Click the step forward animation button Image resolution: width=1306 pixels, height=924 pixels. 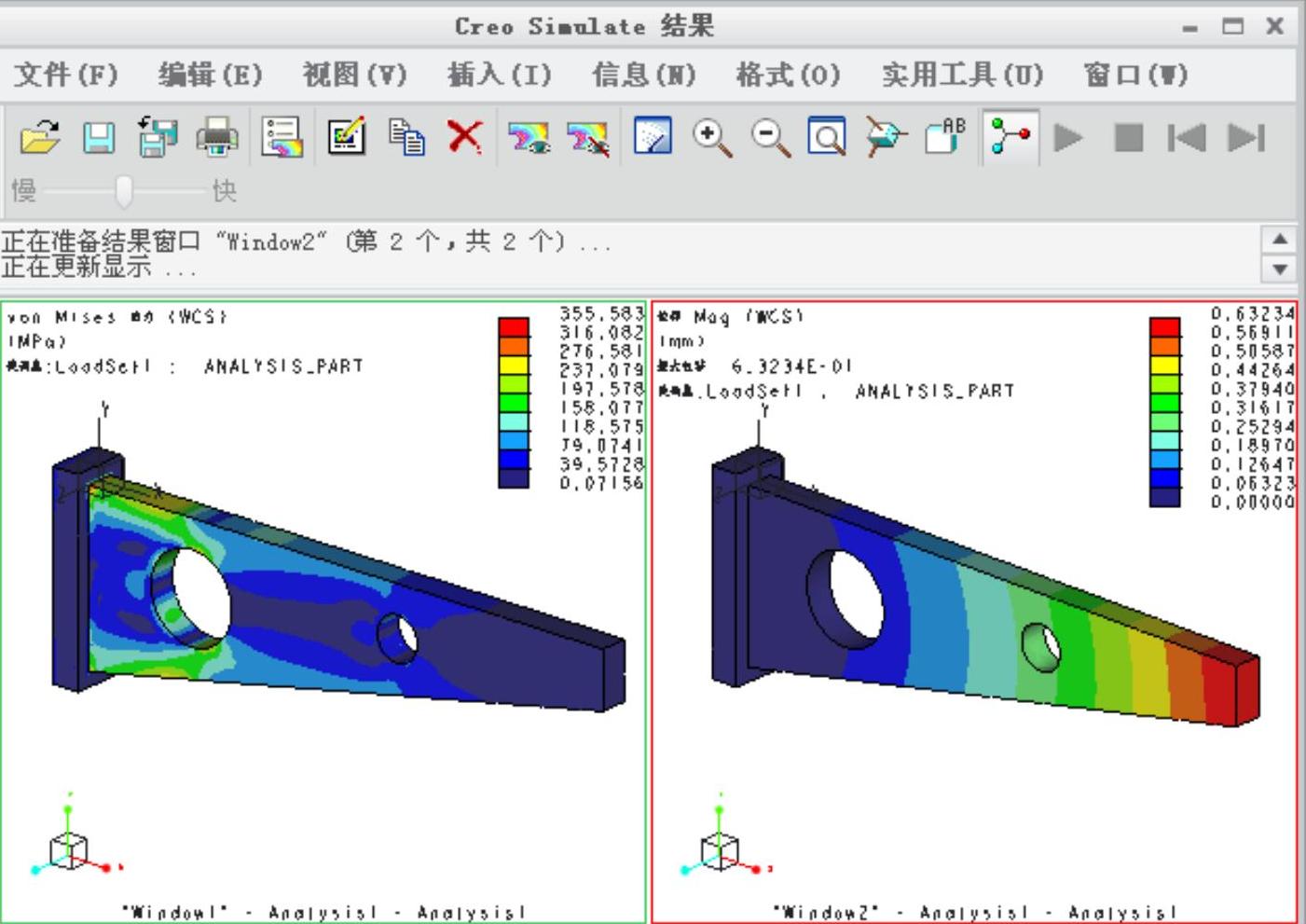click(x=1246, y=138)
